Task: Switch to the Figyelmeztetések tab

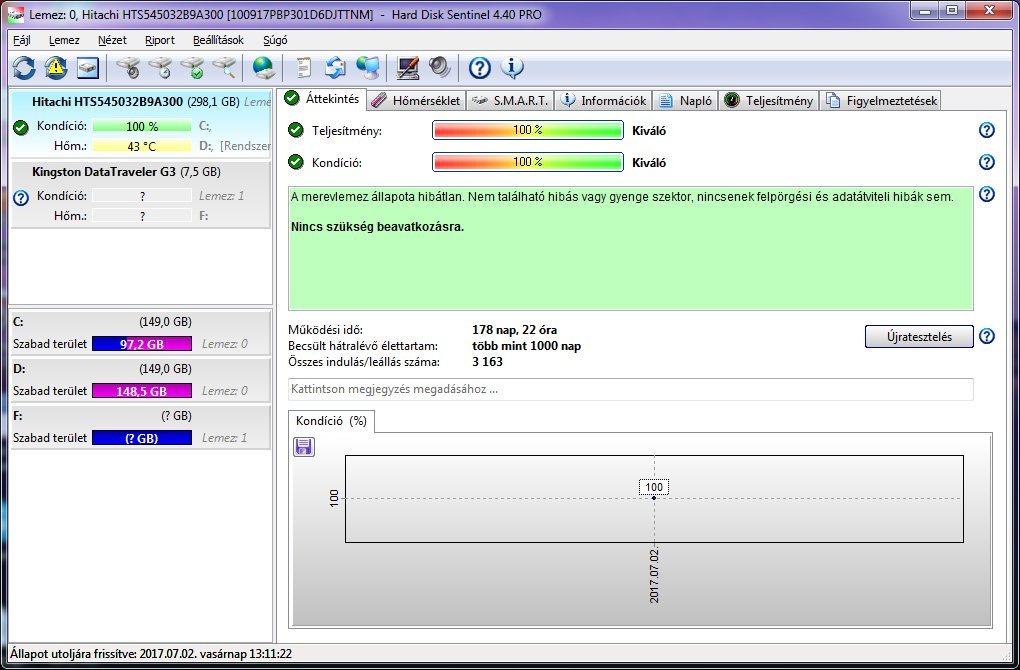Action: pos(881,101)
